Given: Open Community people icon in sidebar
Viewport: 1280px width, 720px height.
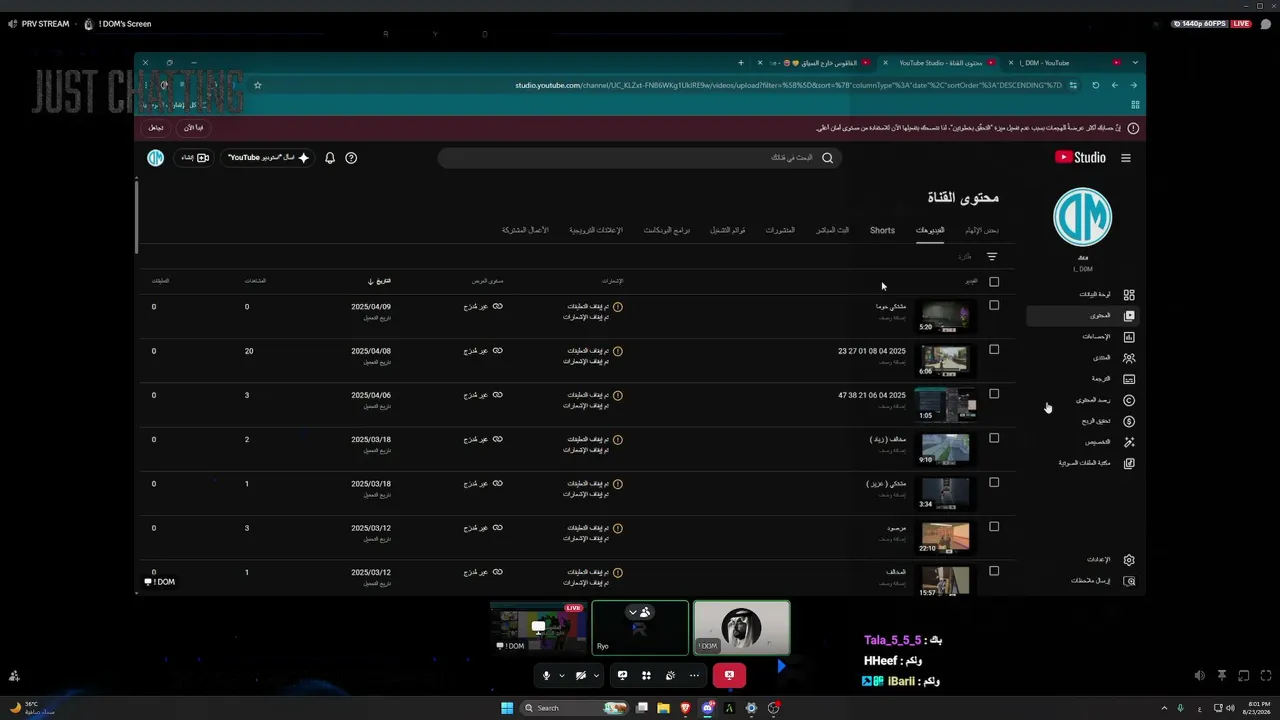Looking at the screenshot, I should 1129,358.
